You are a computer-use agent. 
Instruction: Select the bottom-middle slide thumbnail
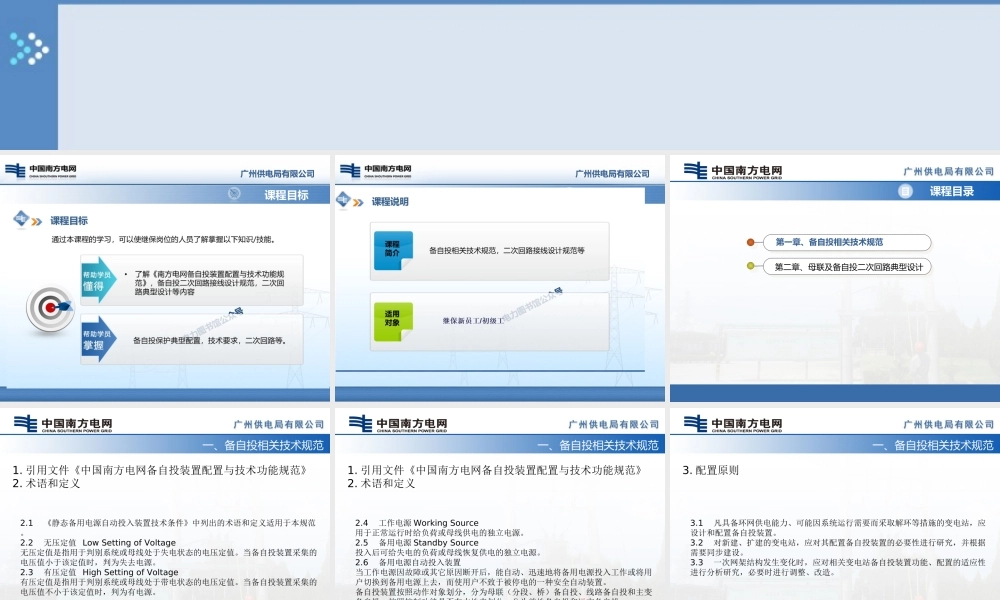[x=500, y=500]
